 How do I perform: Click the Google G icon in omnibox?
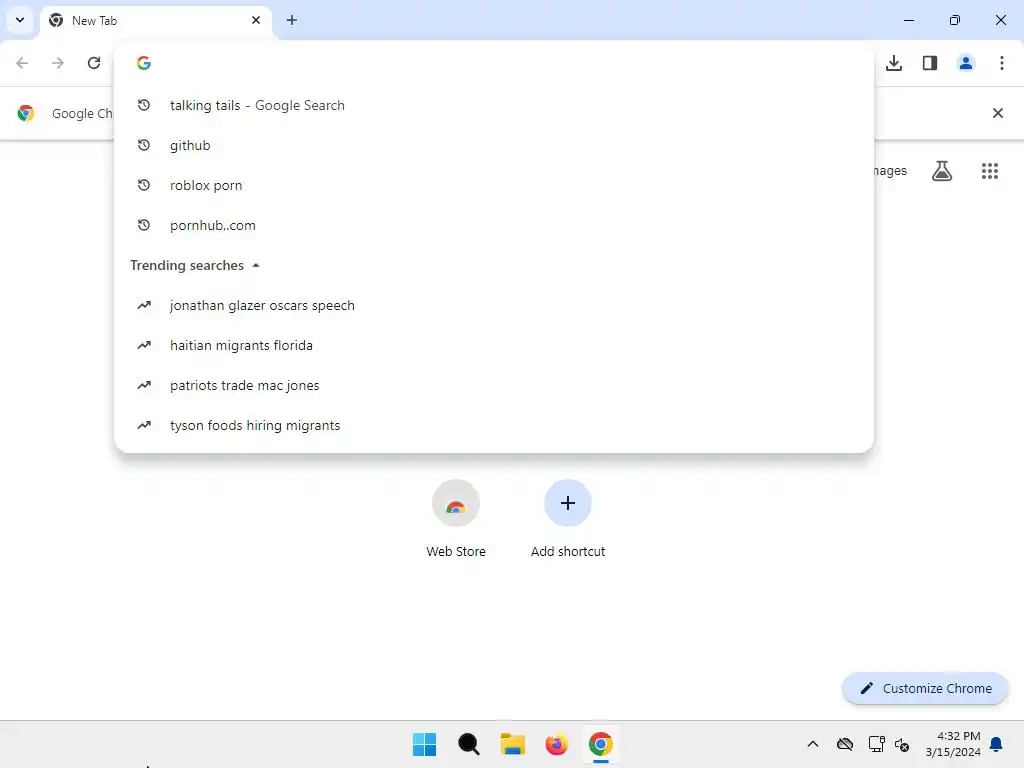[144, 63]
